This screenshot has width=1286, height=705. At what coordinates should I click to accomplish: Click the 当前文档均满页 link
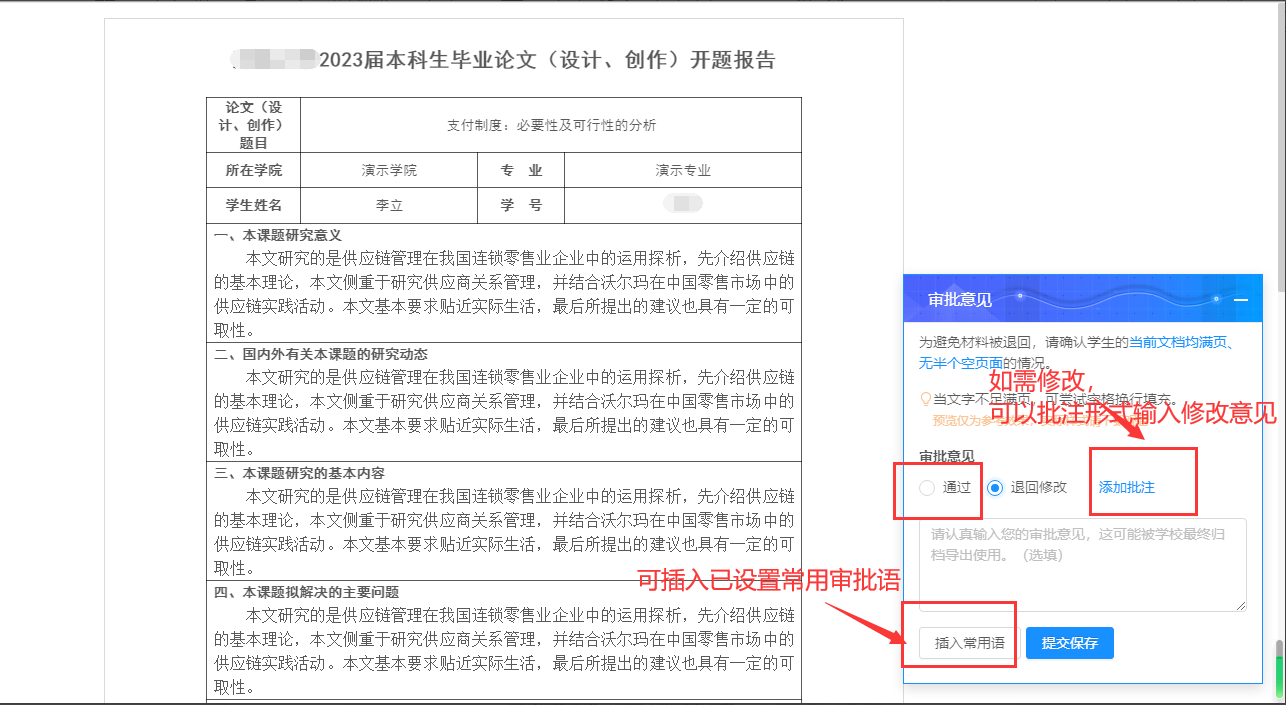click(x=1180, y=343)
